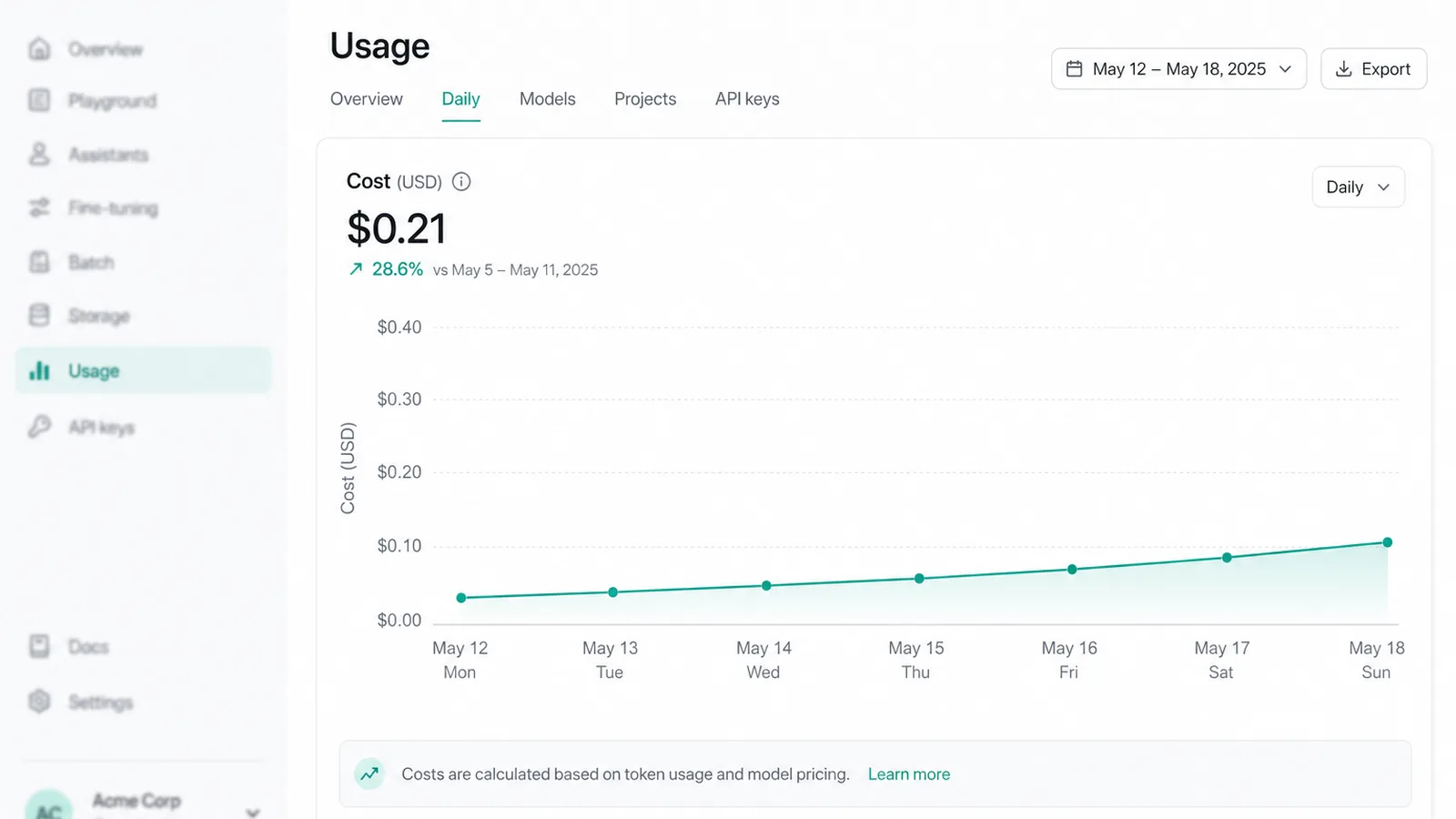
Task: Click the May 18 data point
Action: 1388,542
